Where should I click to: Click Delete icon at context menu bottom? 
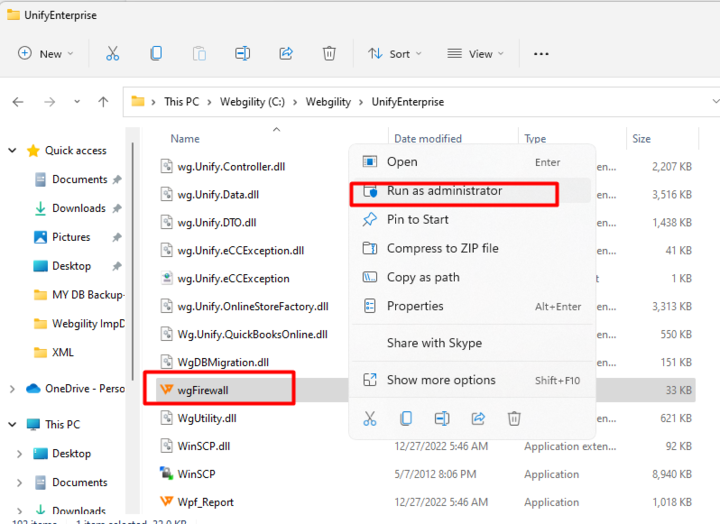pyautogui.click(x=514, y=418)
